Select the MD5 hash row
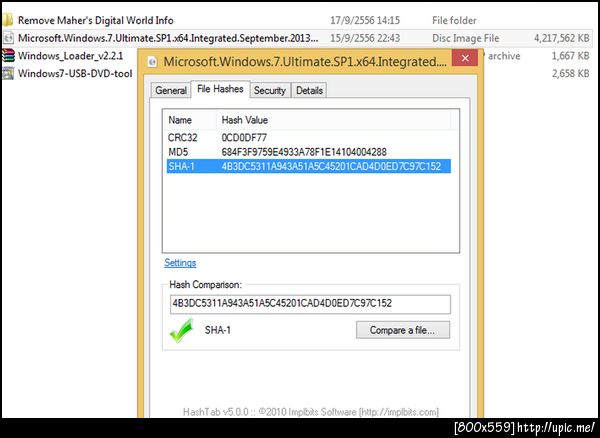 (x=308, y=152)
